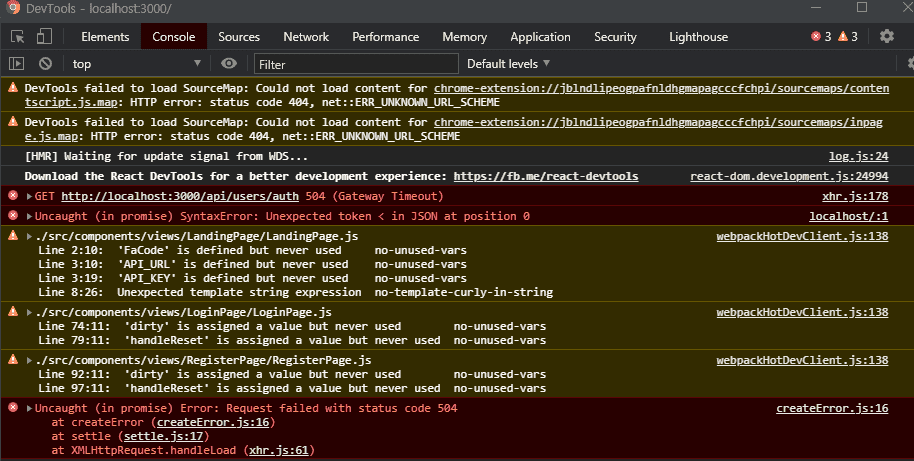This screenshot has height=461, width=914.
Task: Open the contentscript.js.map chrome-extension link
Action: 662,89
